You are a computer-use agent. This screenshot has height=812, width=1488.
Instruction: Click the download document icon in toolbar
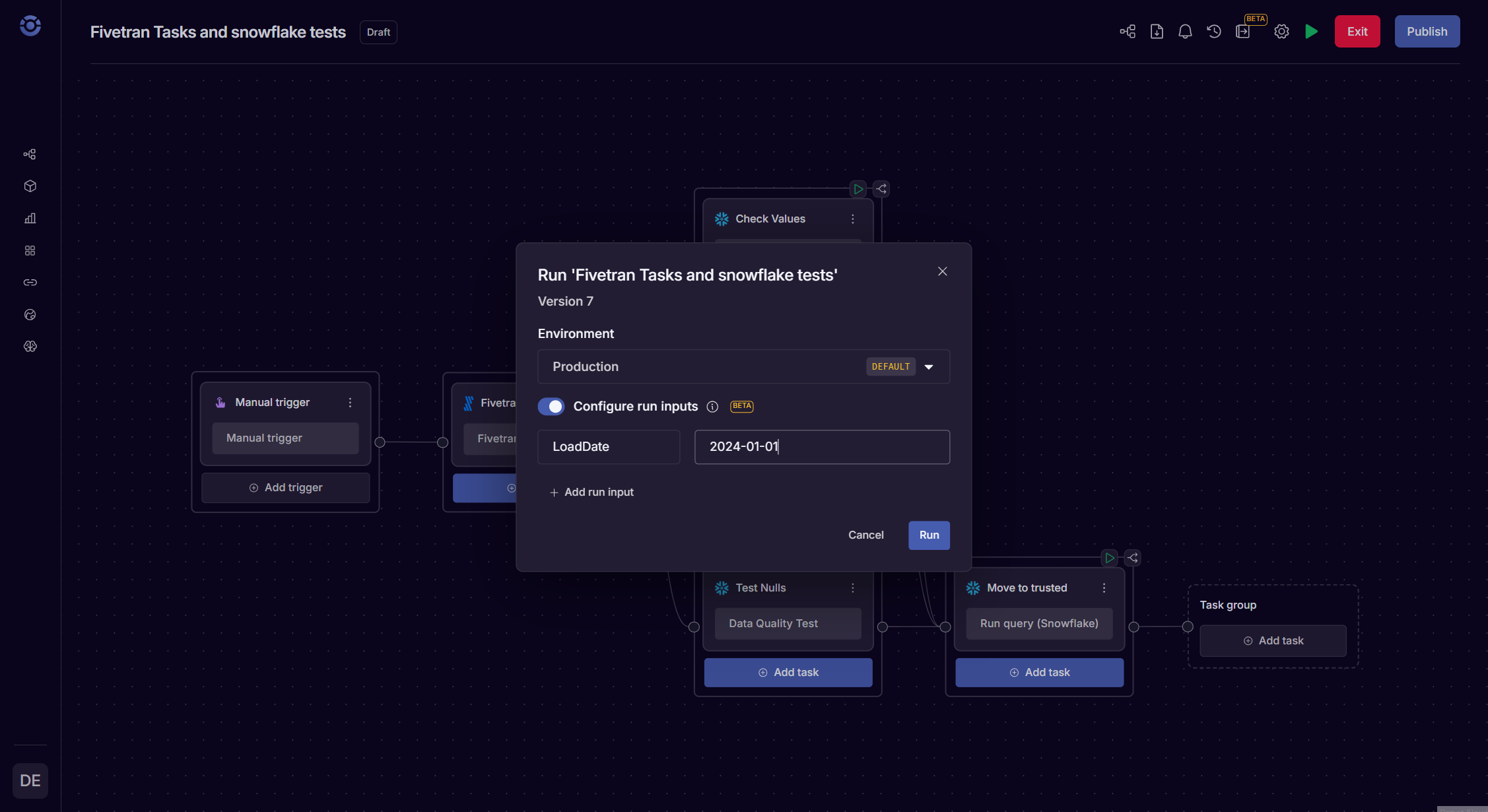(1157, 32)
